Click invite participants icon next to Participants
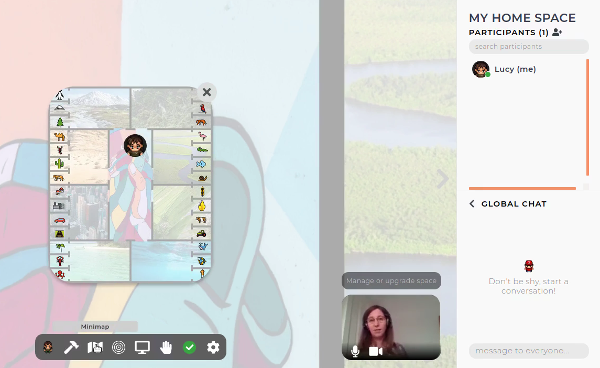Viewport: 600px width, 368px height. click(557, 33)
